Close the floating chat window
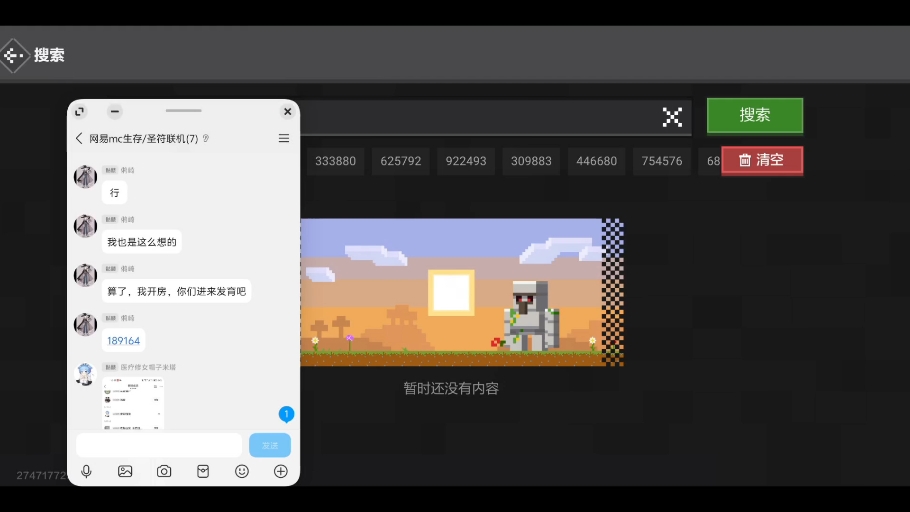The image size is (910, 512). tap(287, 111)
